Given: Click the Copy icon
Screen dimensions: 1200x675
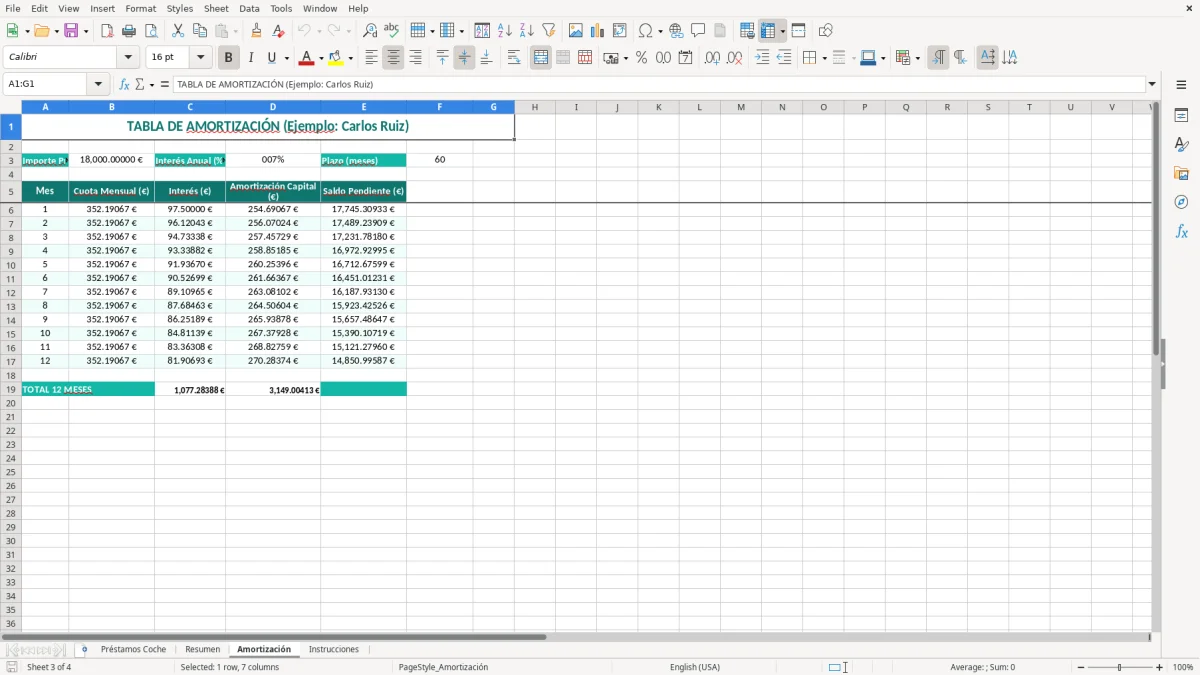Looking at the screenshot, I should pos(200,31).
